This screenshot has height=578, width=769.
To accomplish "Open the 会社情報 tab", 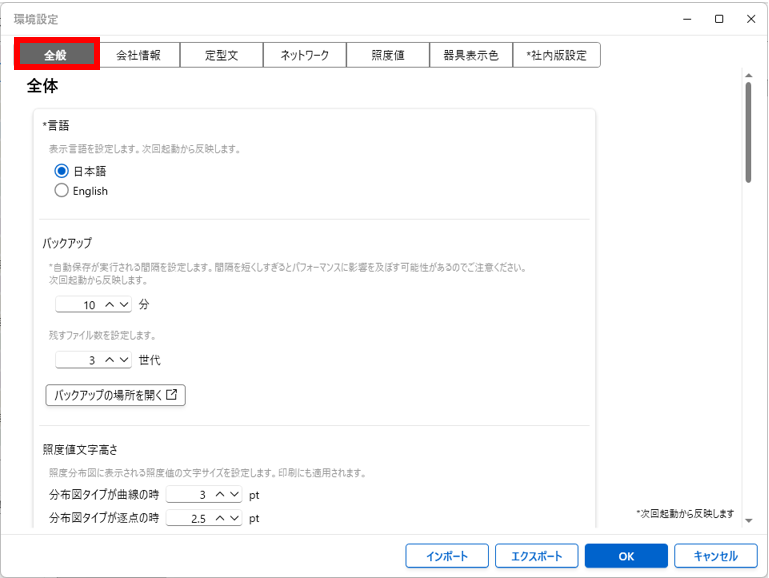I will 138,55.
